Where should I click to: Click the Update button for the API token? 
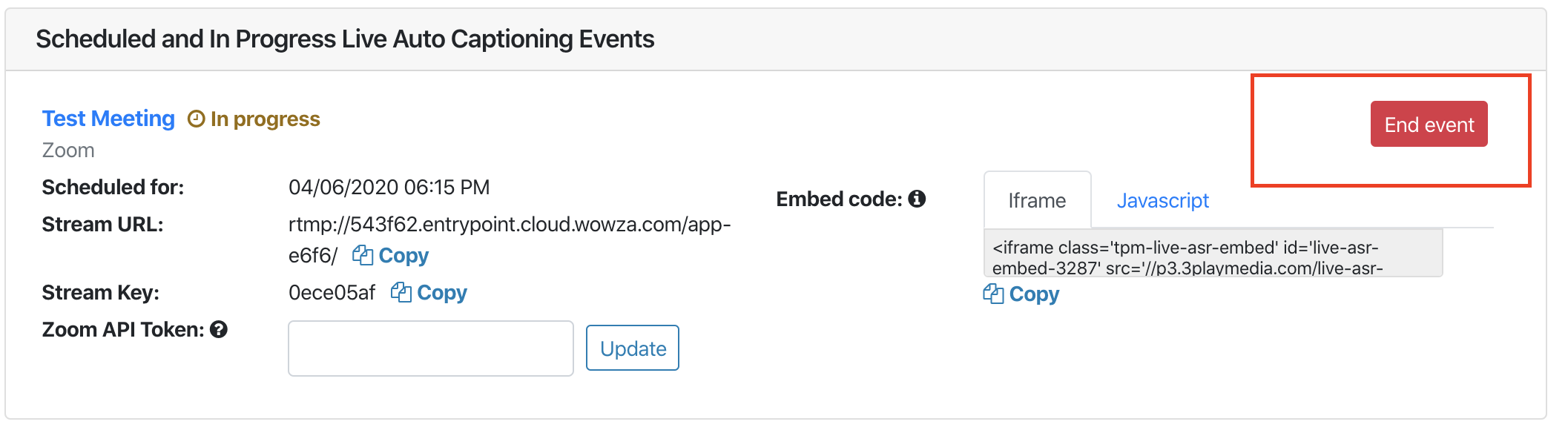[633, 348]
